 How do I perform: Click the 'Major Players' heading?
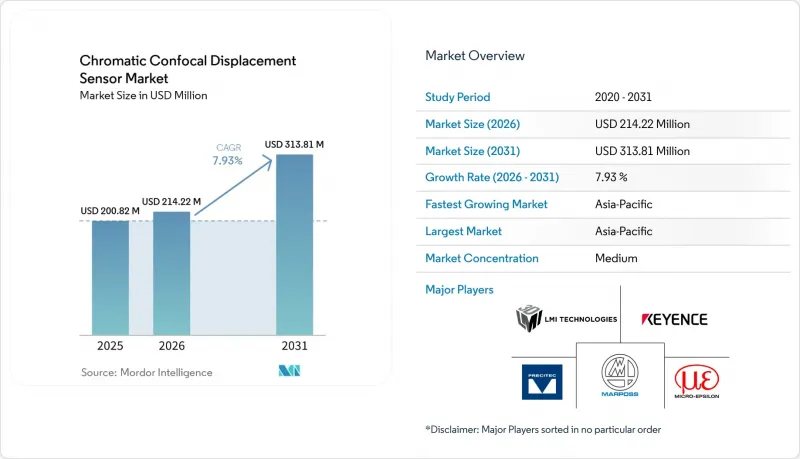point(459,290)
